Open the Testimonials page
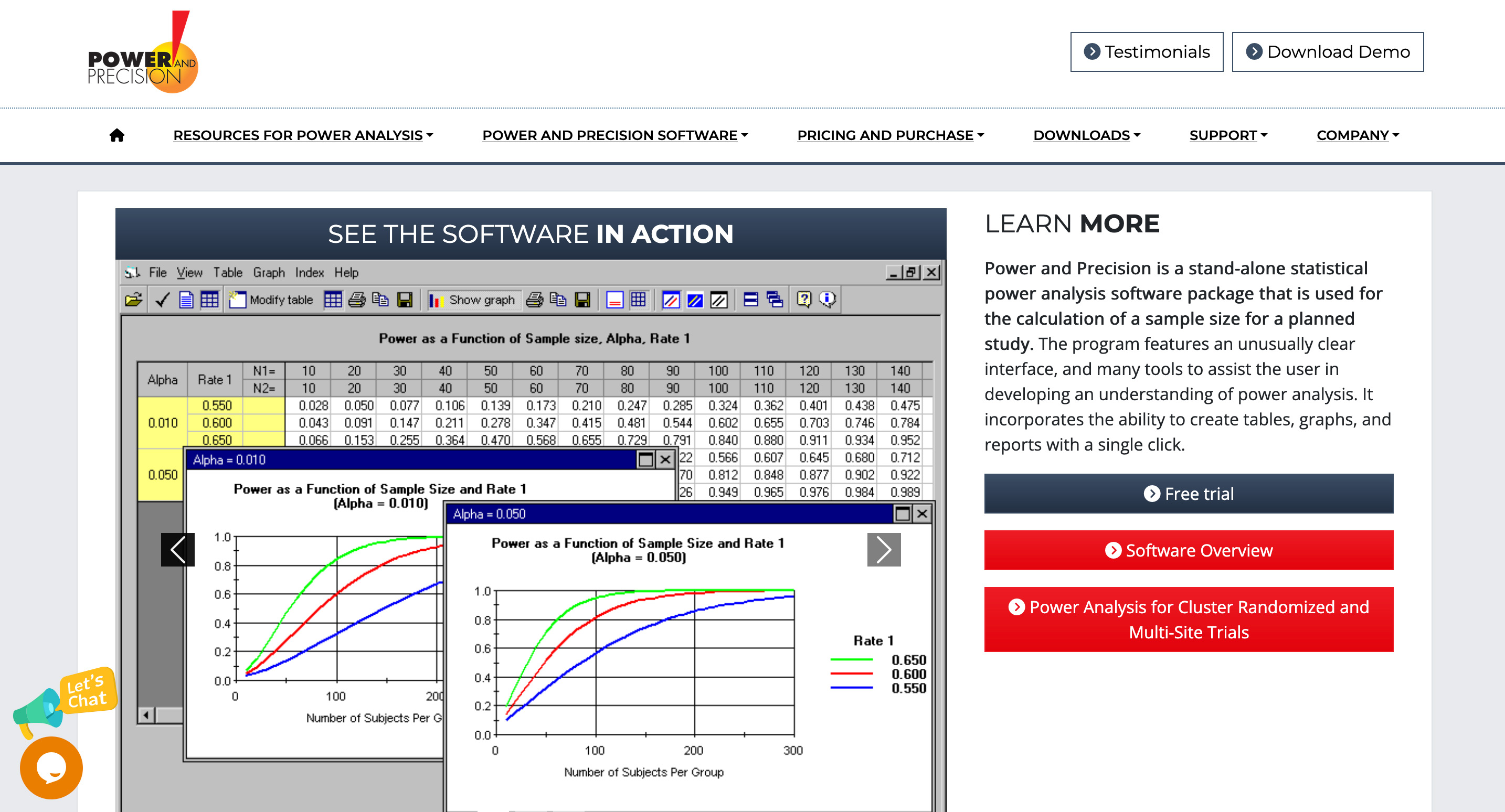 click(1146, 52)
